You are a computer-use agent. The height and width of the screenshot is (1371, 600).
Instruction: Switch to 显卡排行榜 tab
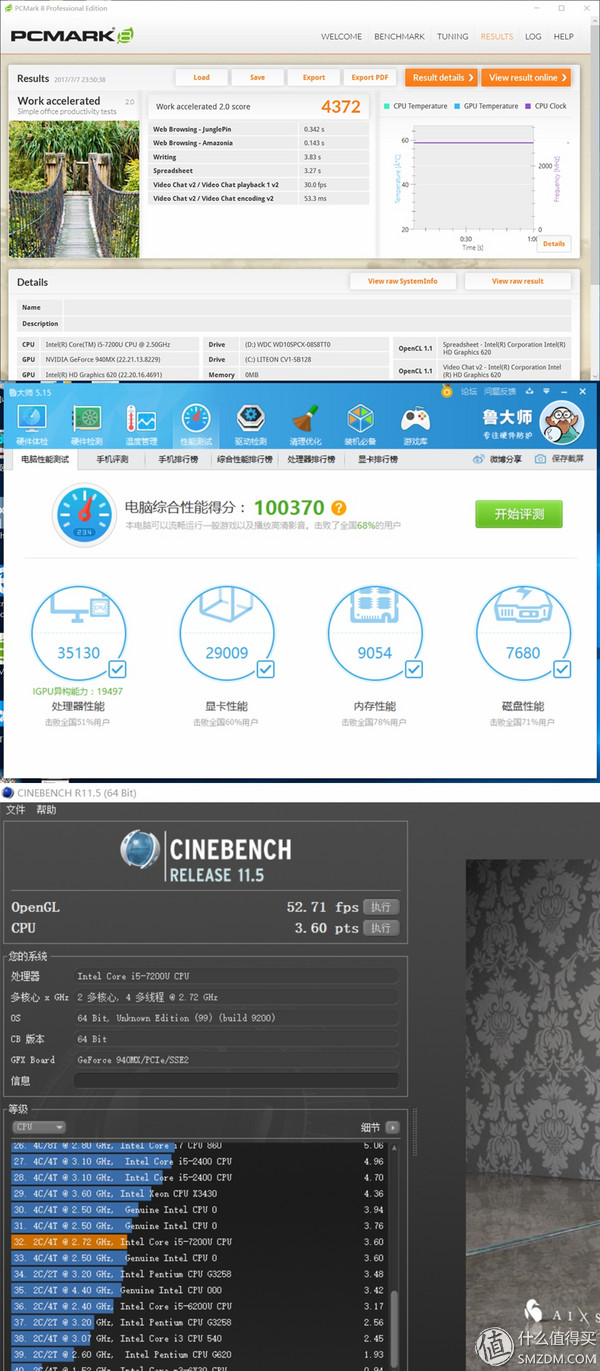[377, 459]
